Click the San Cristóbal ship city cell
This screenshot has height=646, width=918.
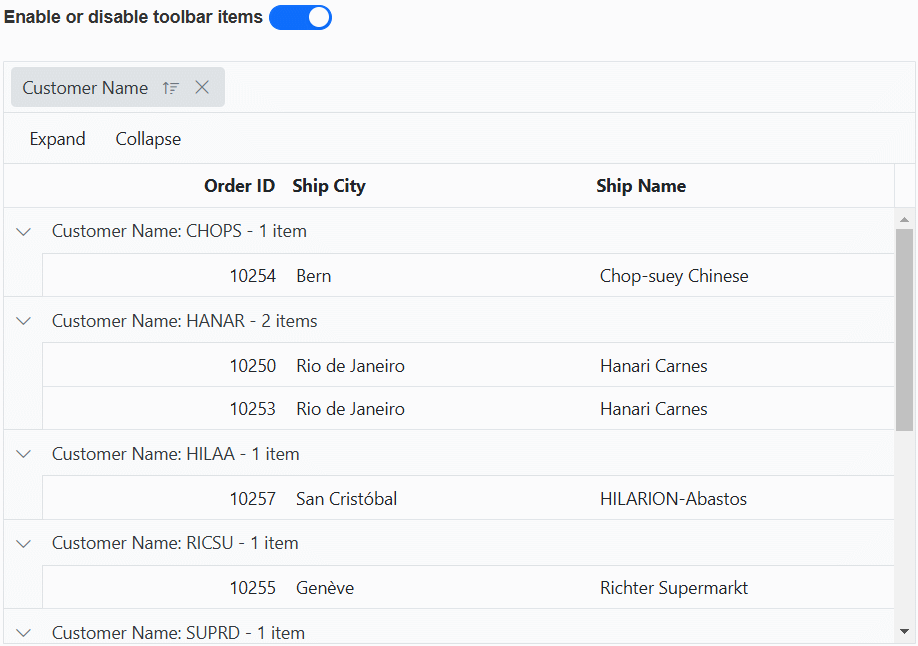pyautogui.click(x=346, y=499)
